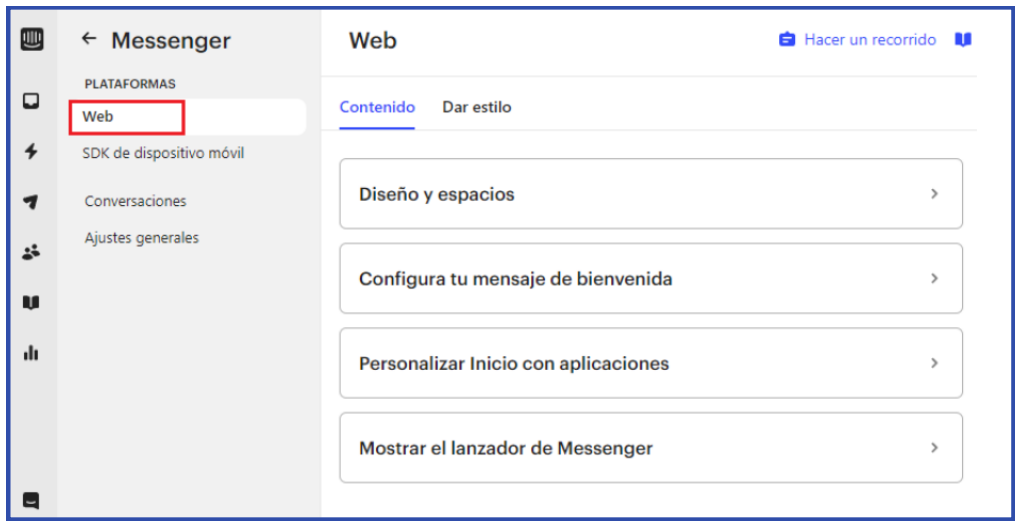Click the Hacer un recorrido link

(x=869, y=40)
